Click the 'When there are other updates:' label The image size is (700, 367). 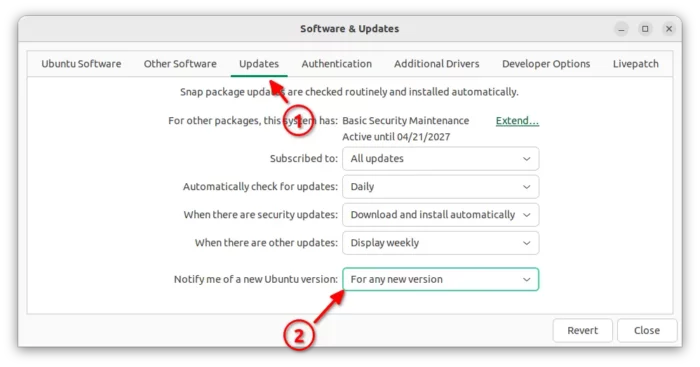266,243
